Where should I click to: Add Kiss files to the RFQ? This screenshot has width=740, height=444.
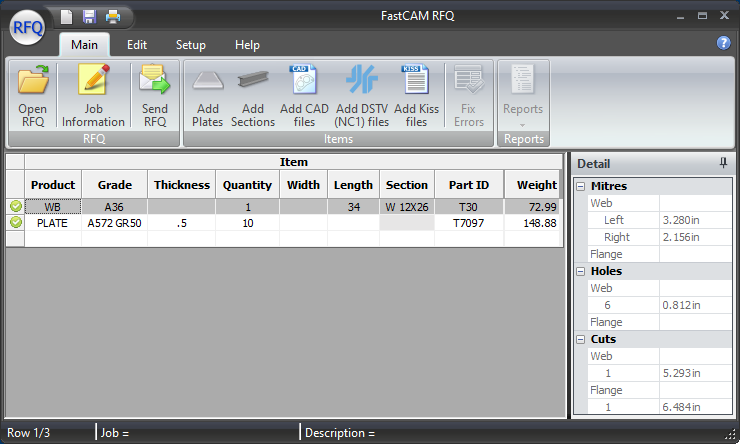click(416, 96)
